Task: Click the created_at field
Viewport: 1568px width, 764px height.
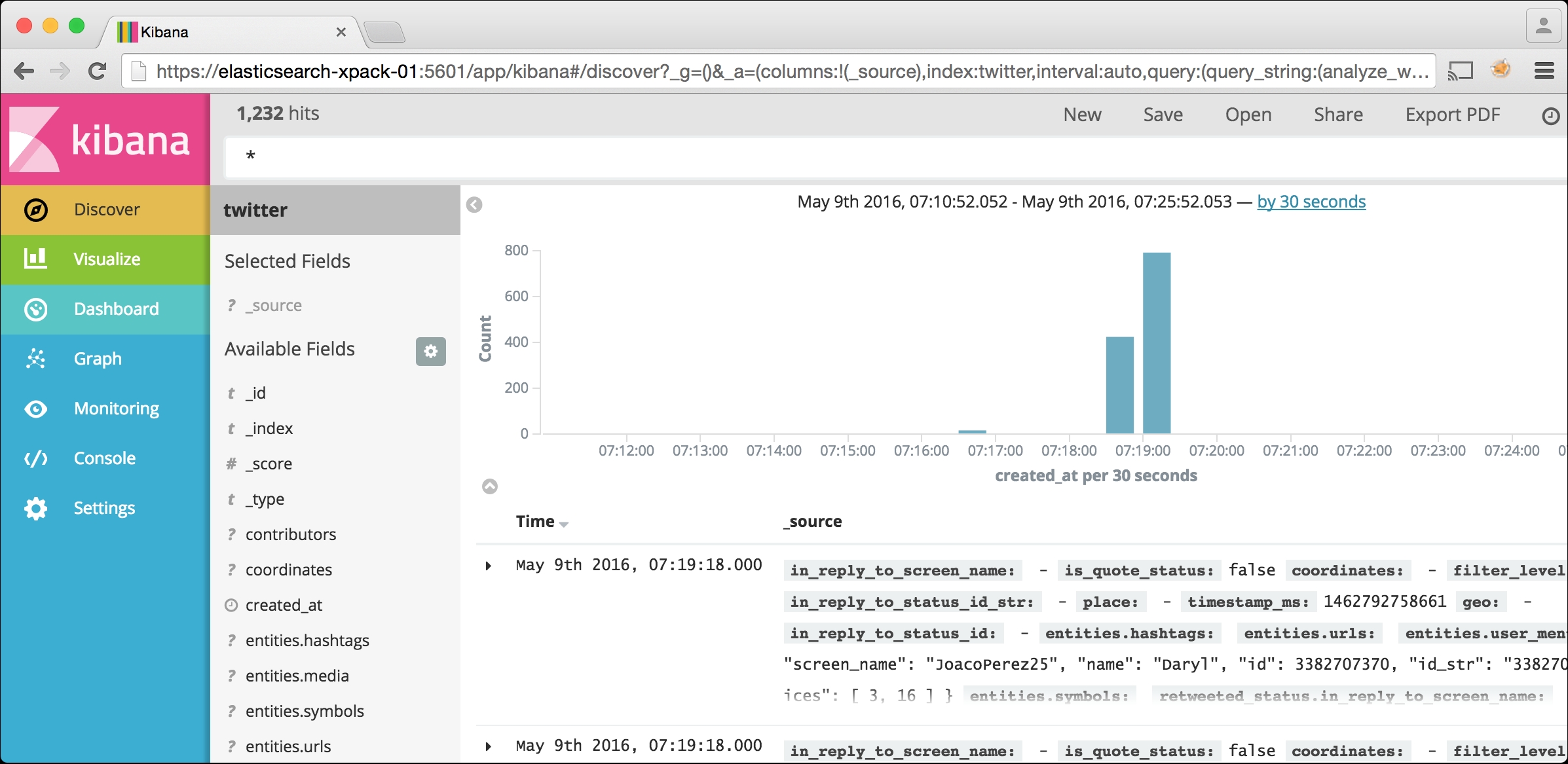Action: pyautogui.click(x=284, y=605)
